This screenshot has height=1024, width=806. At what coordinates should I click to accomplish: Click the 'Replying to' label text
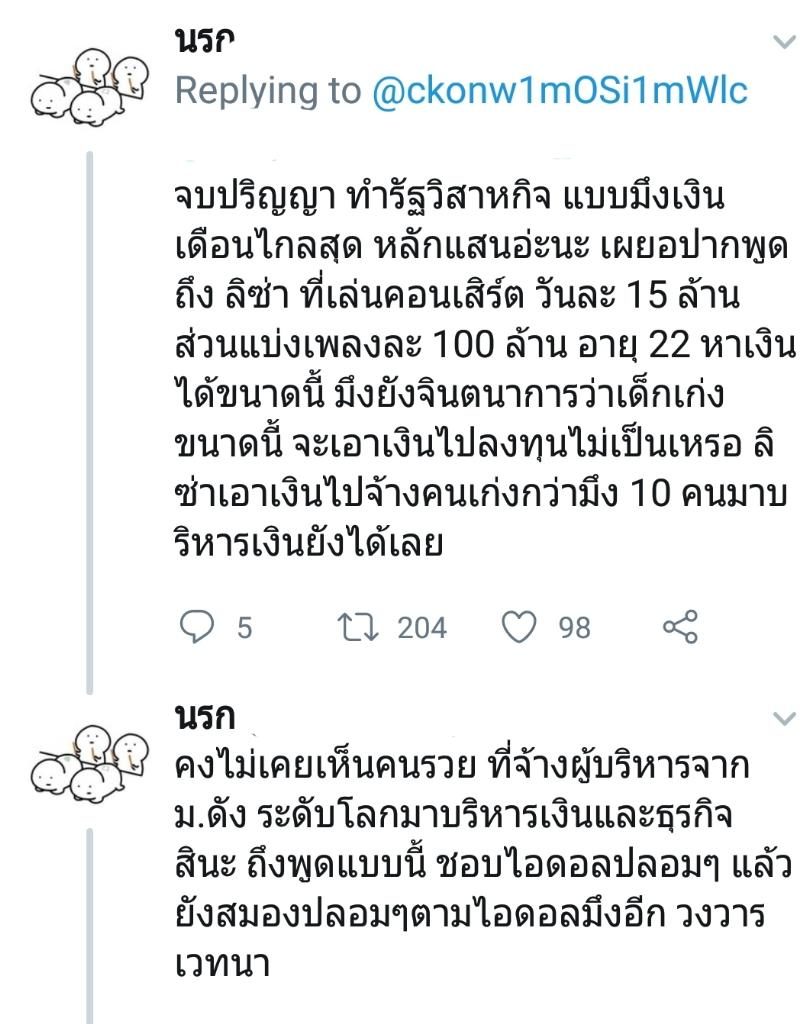pos(268,91)
